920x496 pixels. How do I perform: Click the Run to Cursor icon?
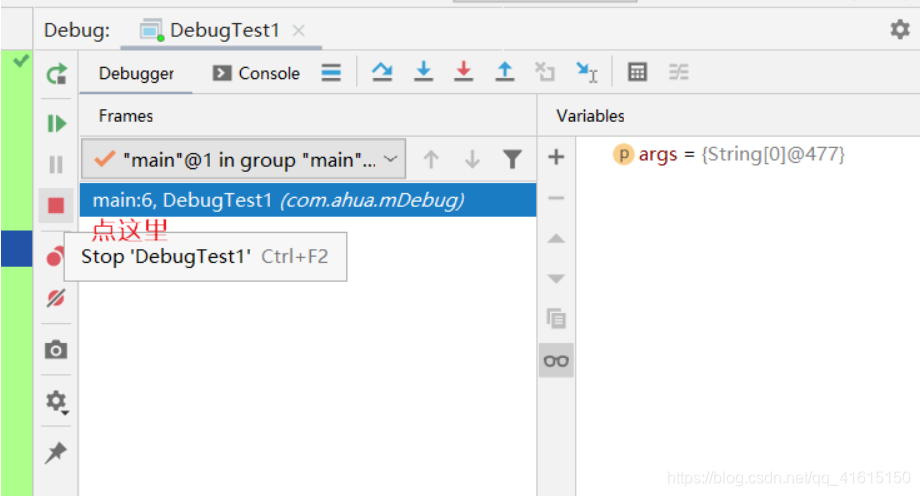pyautogui.click(x=586, y=72)
